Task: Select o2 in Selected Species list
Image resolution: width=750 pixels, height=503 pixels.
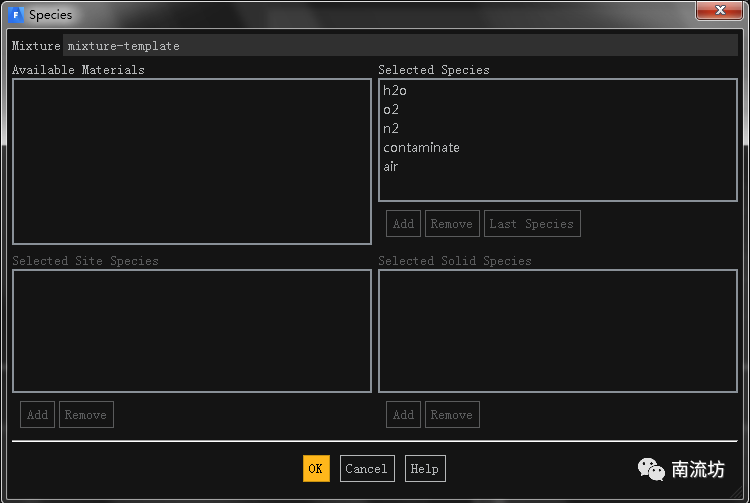Action: tap(391, 110)
